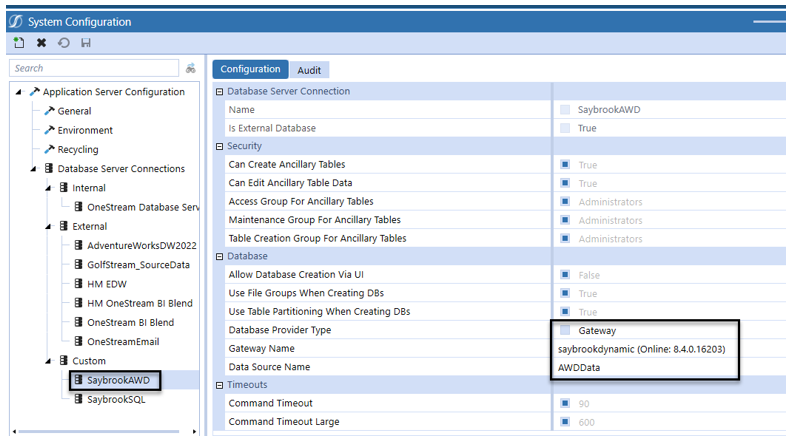This screenshot has width=787, height=439.
Task: Toggle Can Create Ancillary Tables checkbox
Action: pyautogui.click(x=565, y=165)
